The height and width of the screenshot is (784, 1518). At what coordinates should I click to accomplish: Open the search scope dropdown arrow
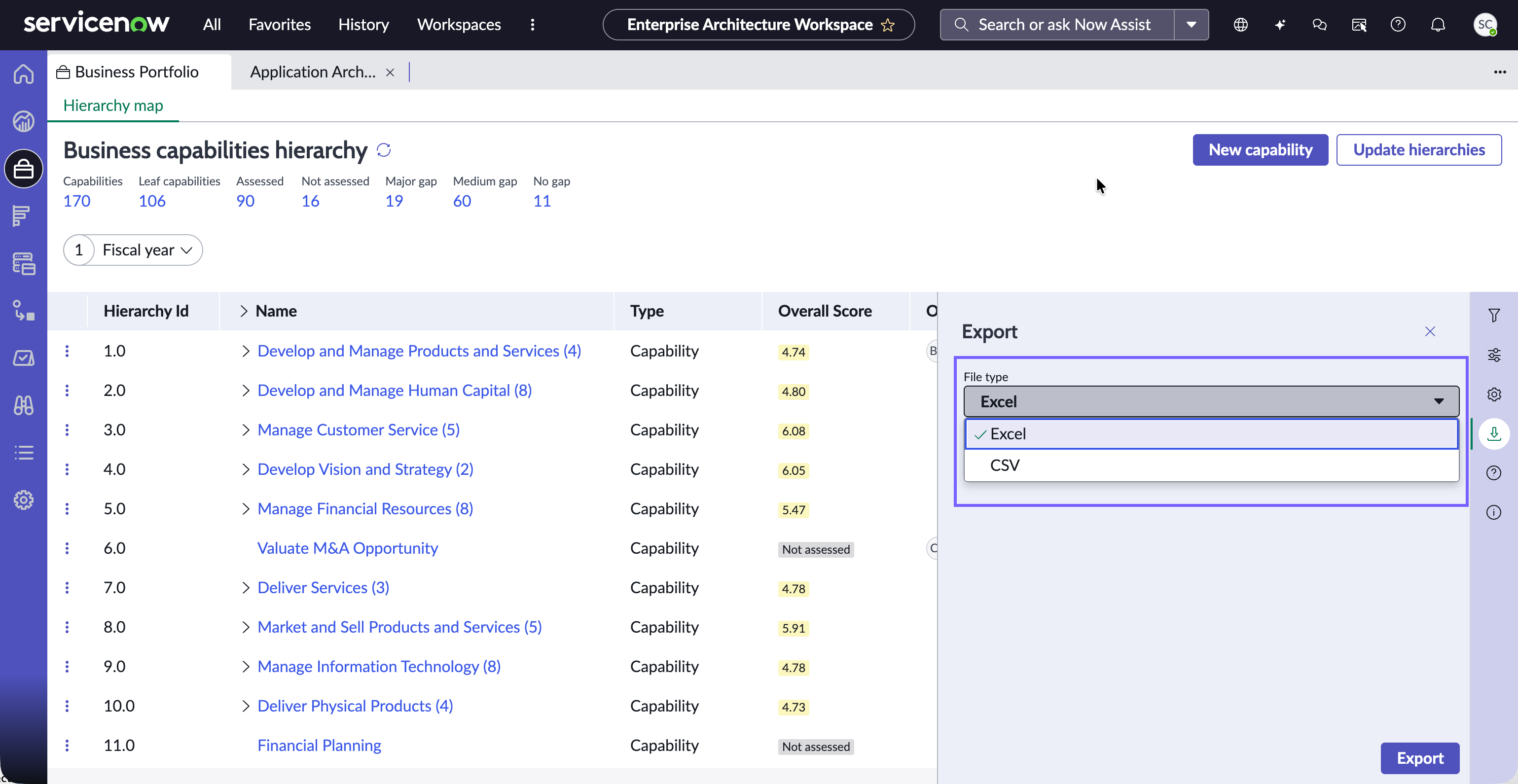(1191, 25)
